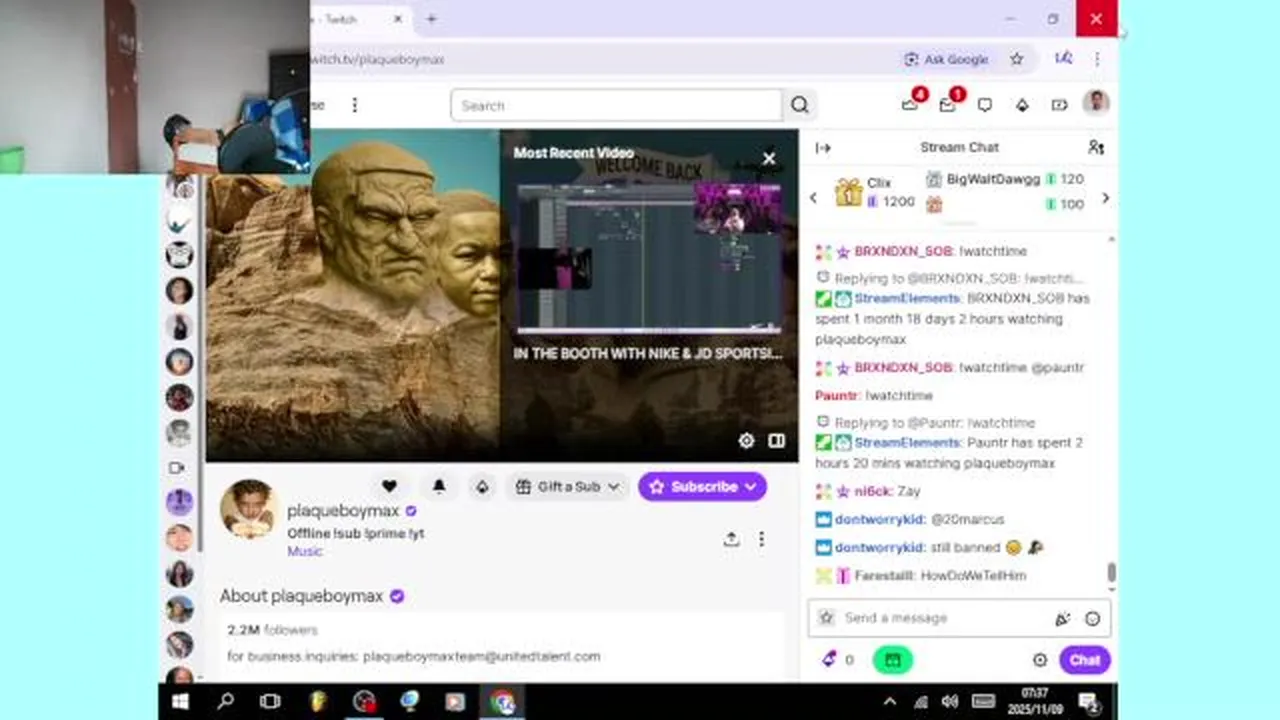
Task: Open the volume speaker tray icon
Action: click(x=950, y=702)
